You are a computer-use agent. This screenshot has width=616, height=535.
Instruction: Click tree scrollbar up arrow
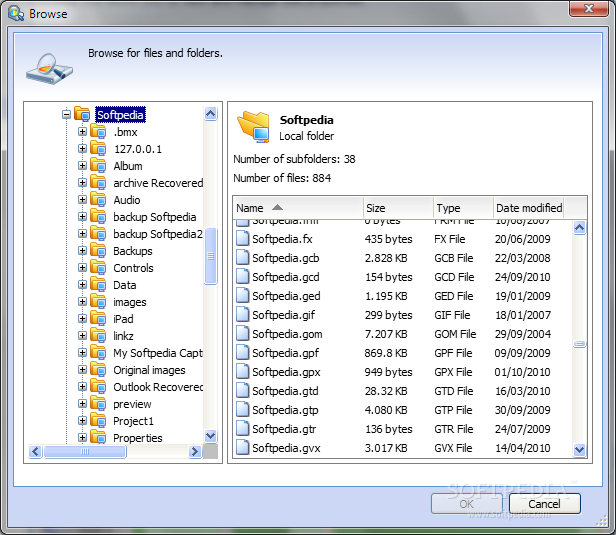point(211,114)
